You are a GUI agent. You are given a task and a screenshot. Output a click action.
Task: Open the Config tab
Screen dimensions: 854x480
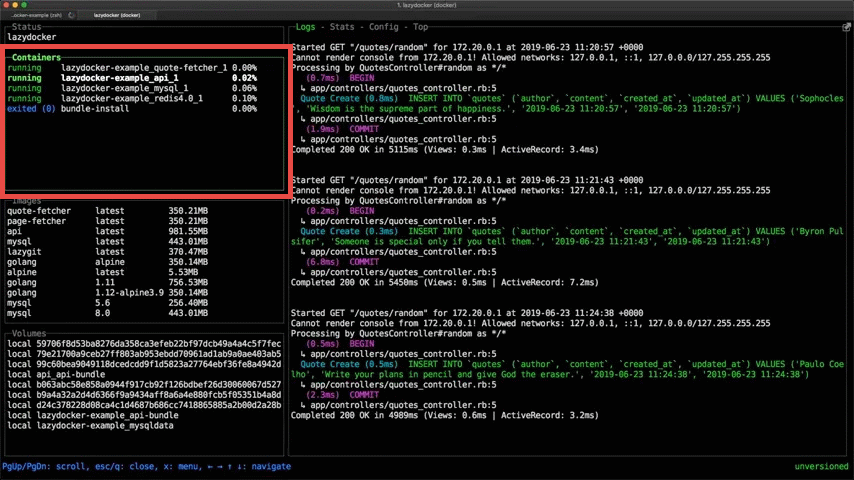click(384, 28)
